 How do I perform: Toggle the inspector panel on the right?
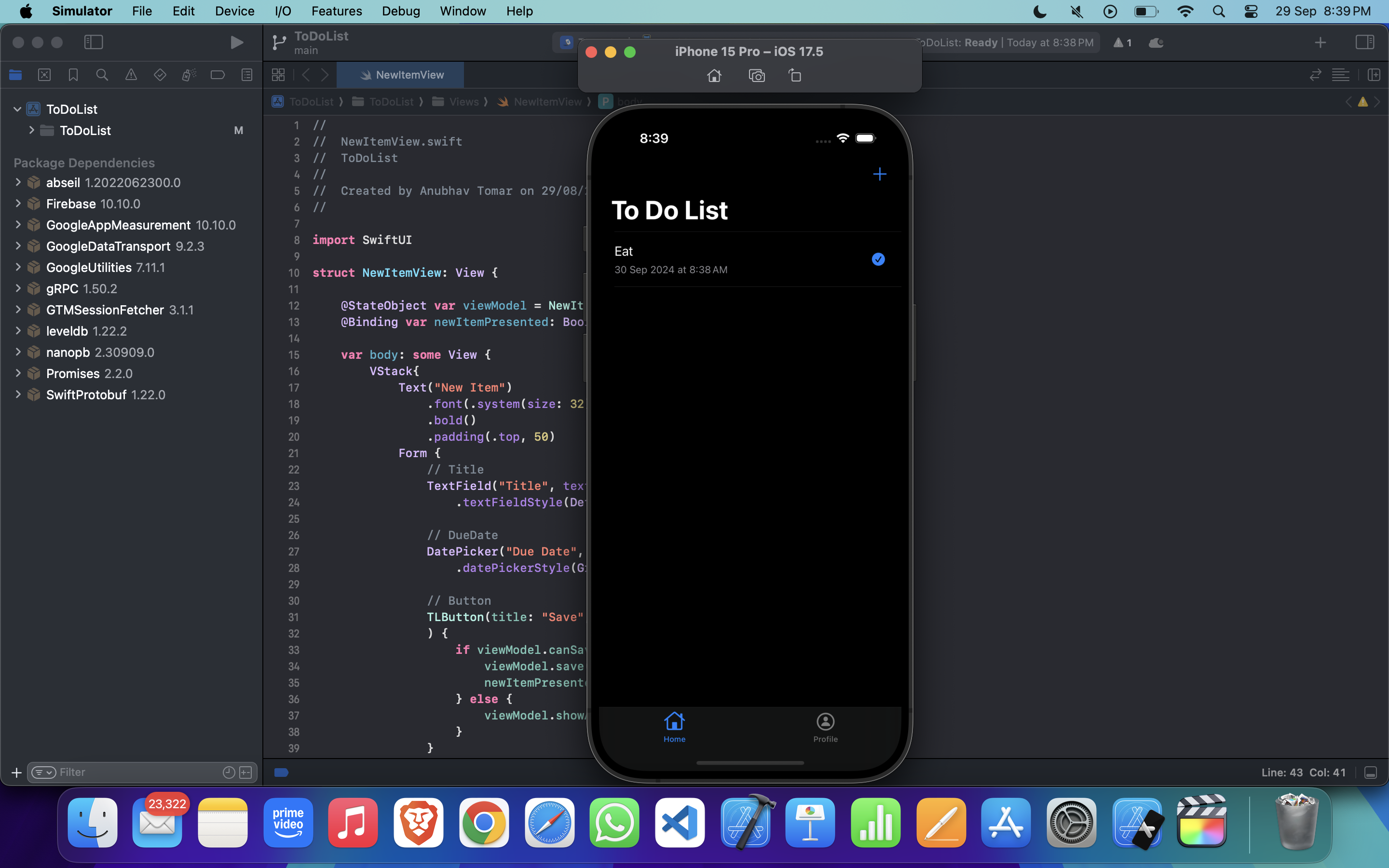(x=1365, y=42)
